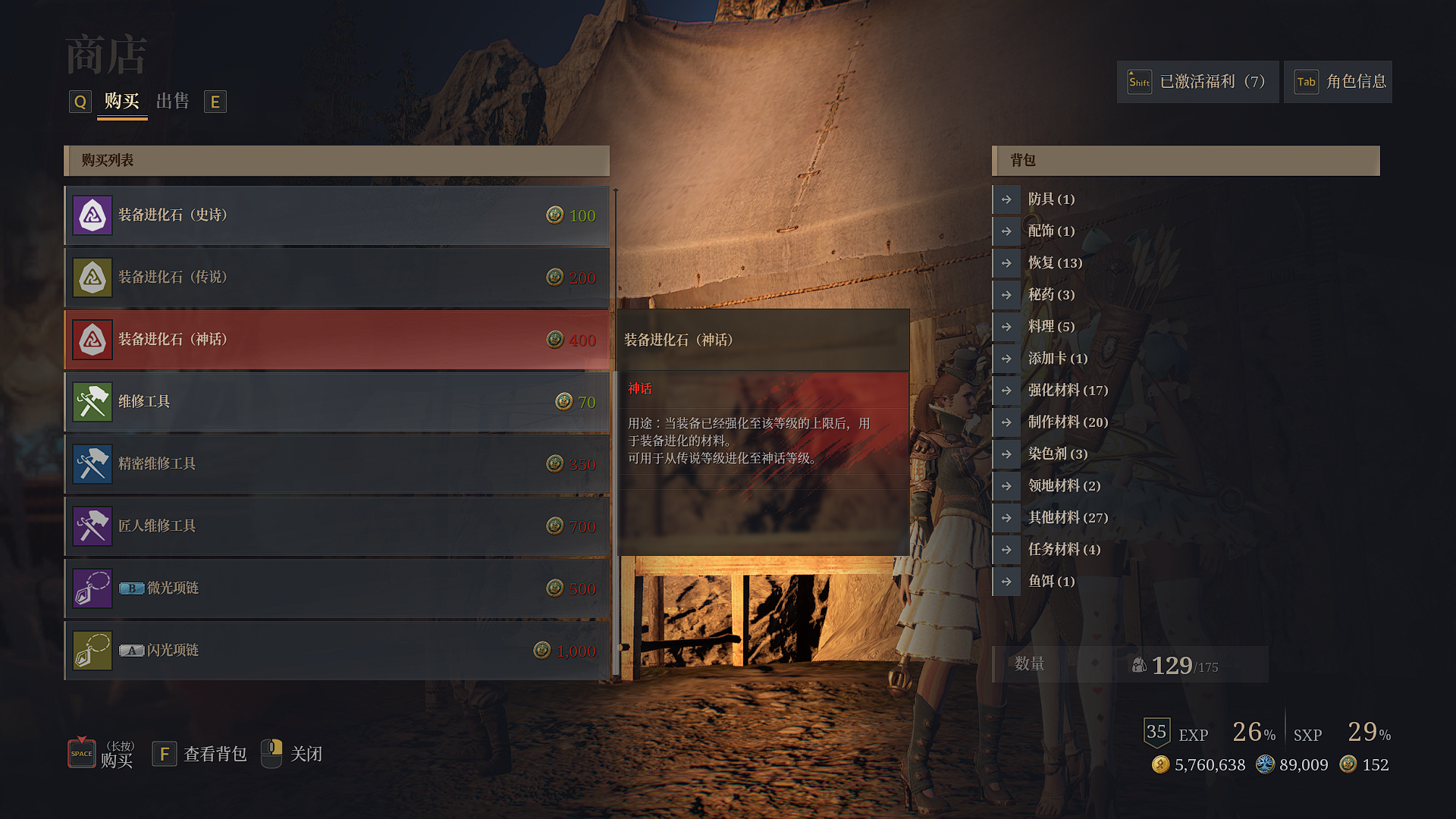1456x819 pixels.
Task: Click 查看背包 button
Action: (x=200, y=754)
